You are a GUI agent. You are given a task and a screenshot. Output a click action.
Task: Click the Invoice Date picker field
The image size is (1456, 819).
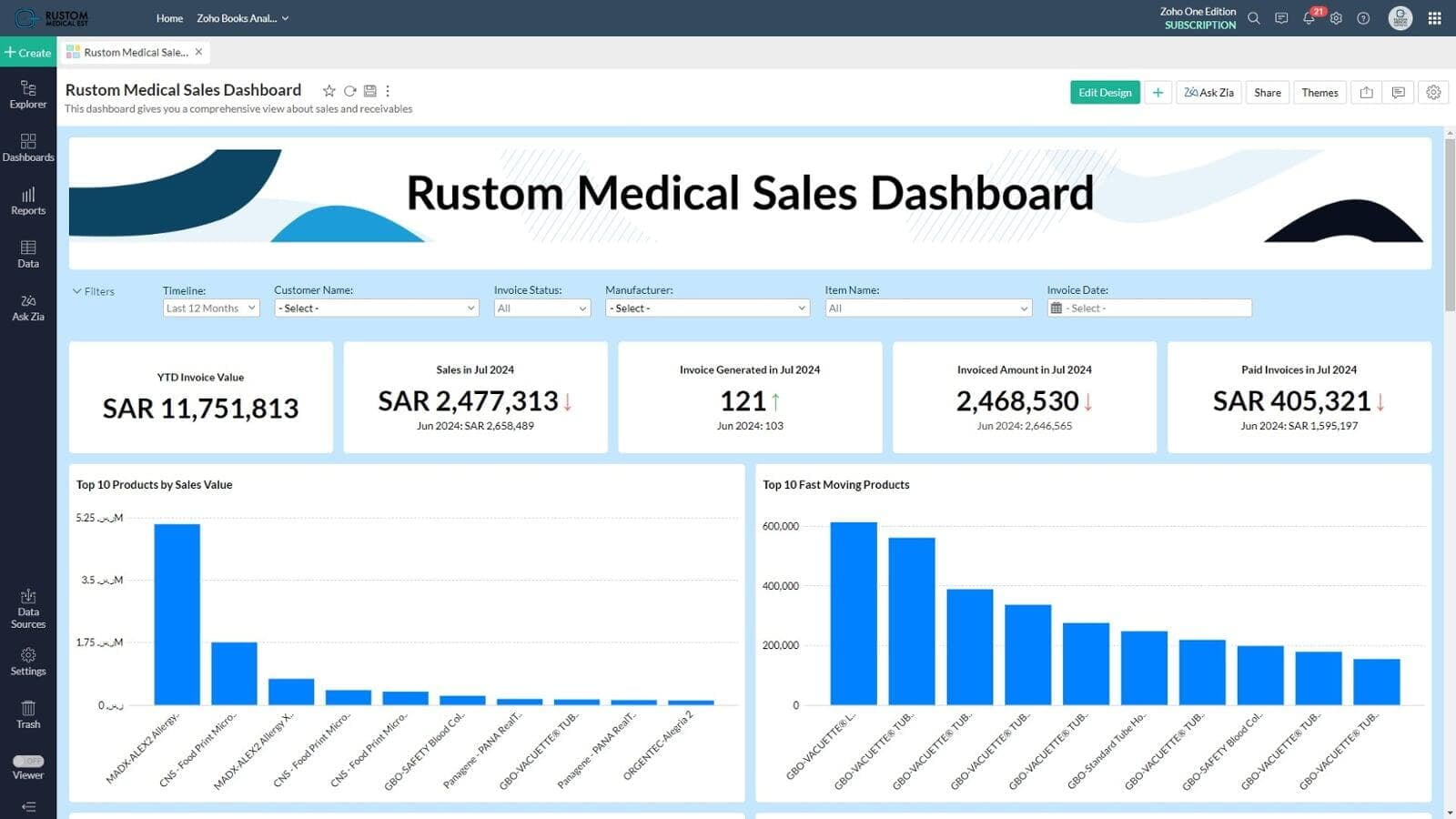(x=1149, y=308)
